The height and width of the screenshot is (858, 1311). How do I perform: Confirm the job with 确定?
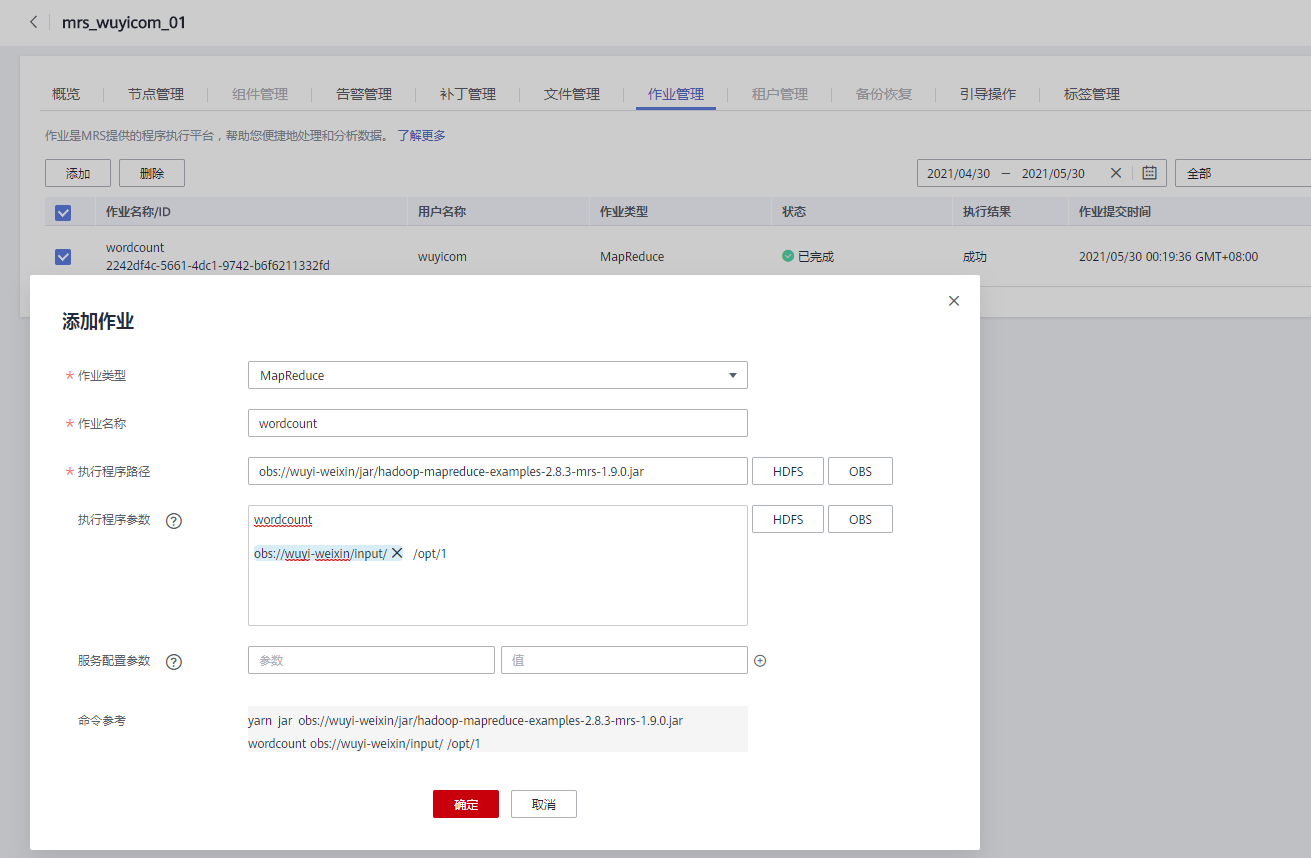466,804
